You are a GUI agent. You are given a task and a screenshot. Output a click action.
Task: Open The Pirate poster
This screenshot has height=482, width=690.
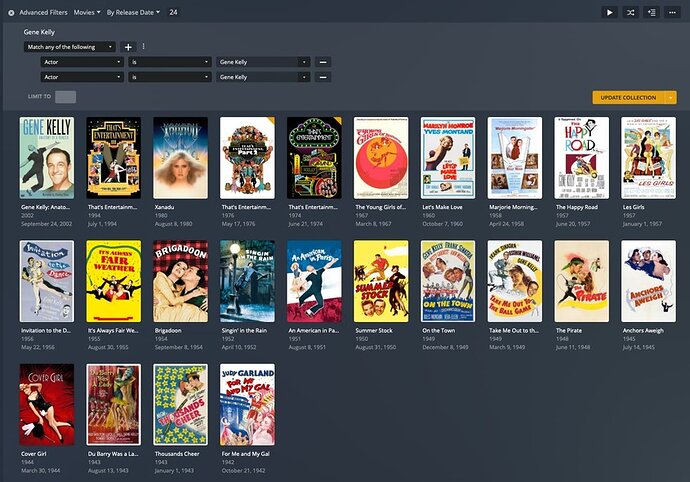coord(582,281)
